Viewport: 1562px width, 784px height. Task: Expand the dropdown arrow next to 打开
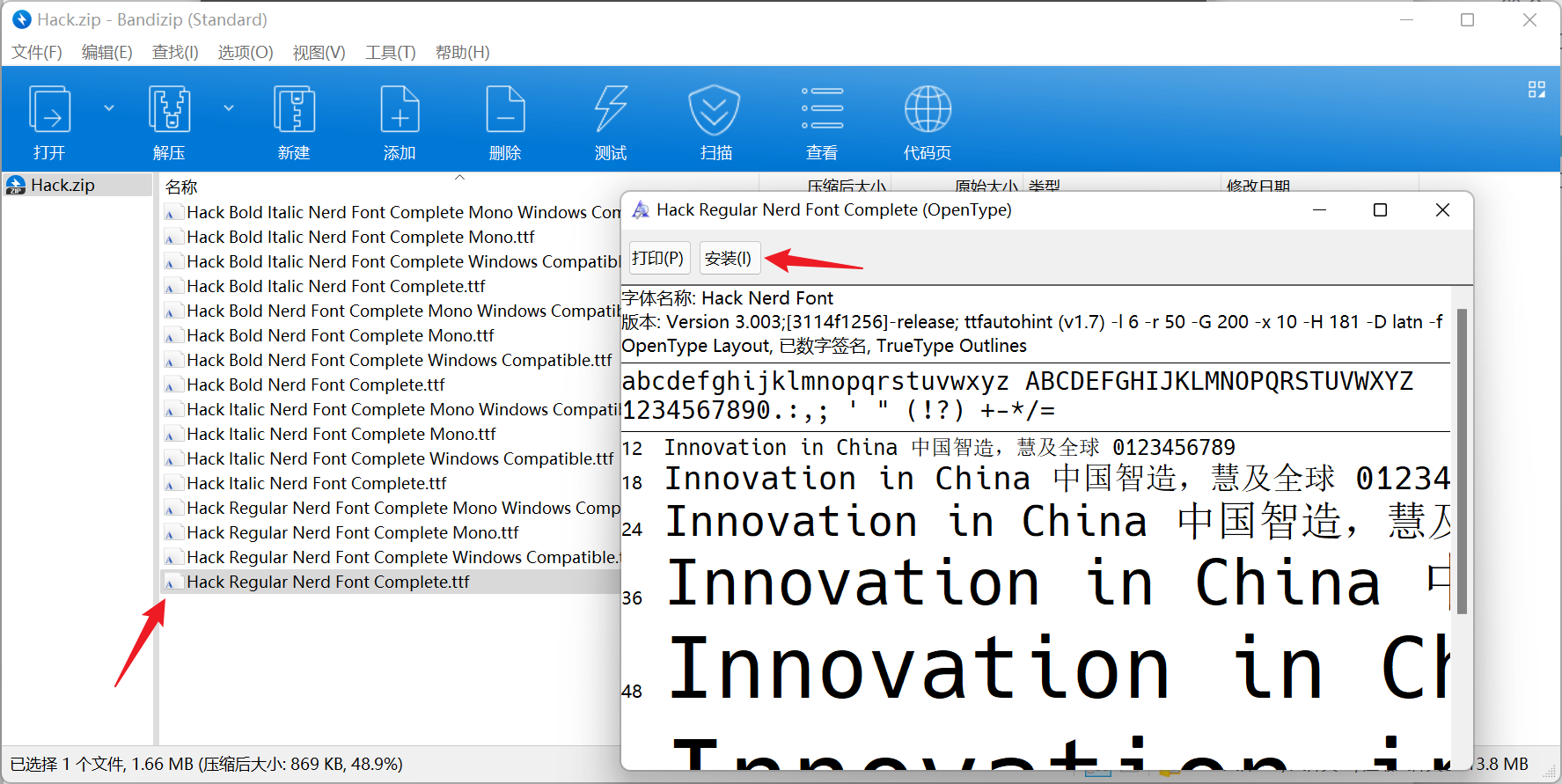109,108
